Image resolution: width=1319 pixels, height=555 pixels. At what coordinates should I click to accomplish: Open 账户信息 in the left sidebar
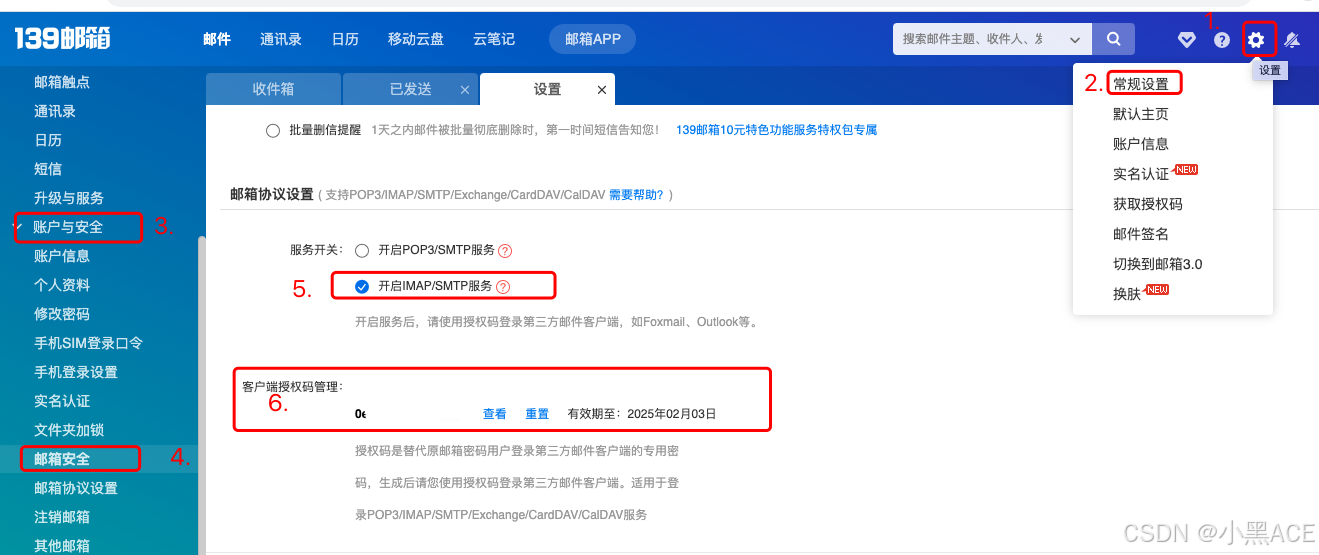62,256
